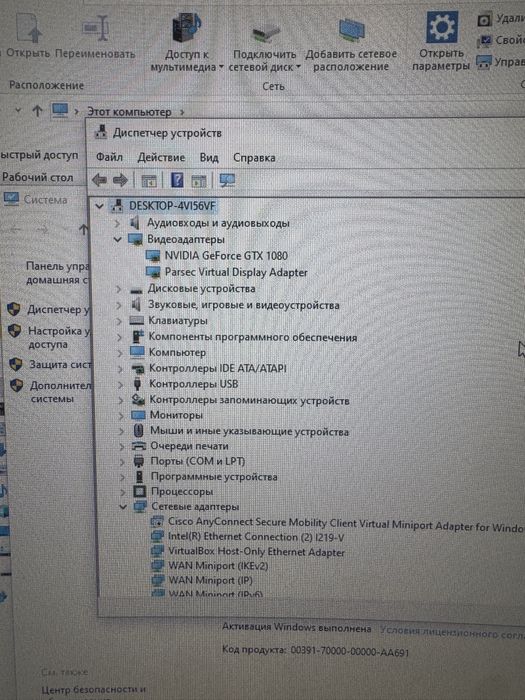Click Открыть параметры gear button
Image resolution: width=525 pixels, height=700 pixels.
click(441, 41)
